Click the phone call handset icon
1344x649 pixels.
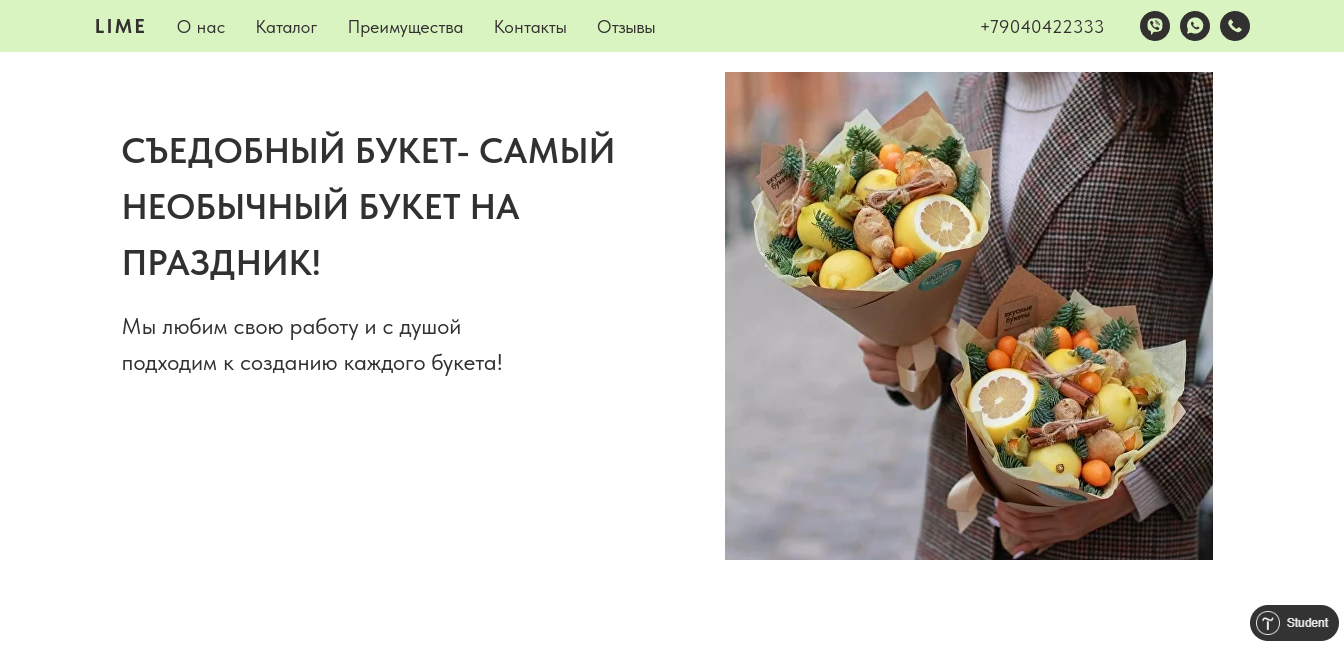pos(1235,26)
